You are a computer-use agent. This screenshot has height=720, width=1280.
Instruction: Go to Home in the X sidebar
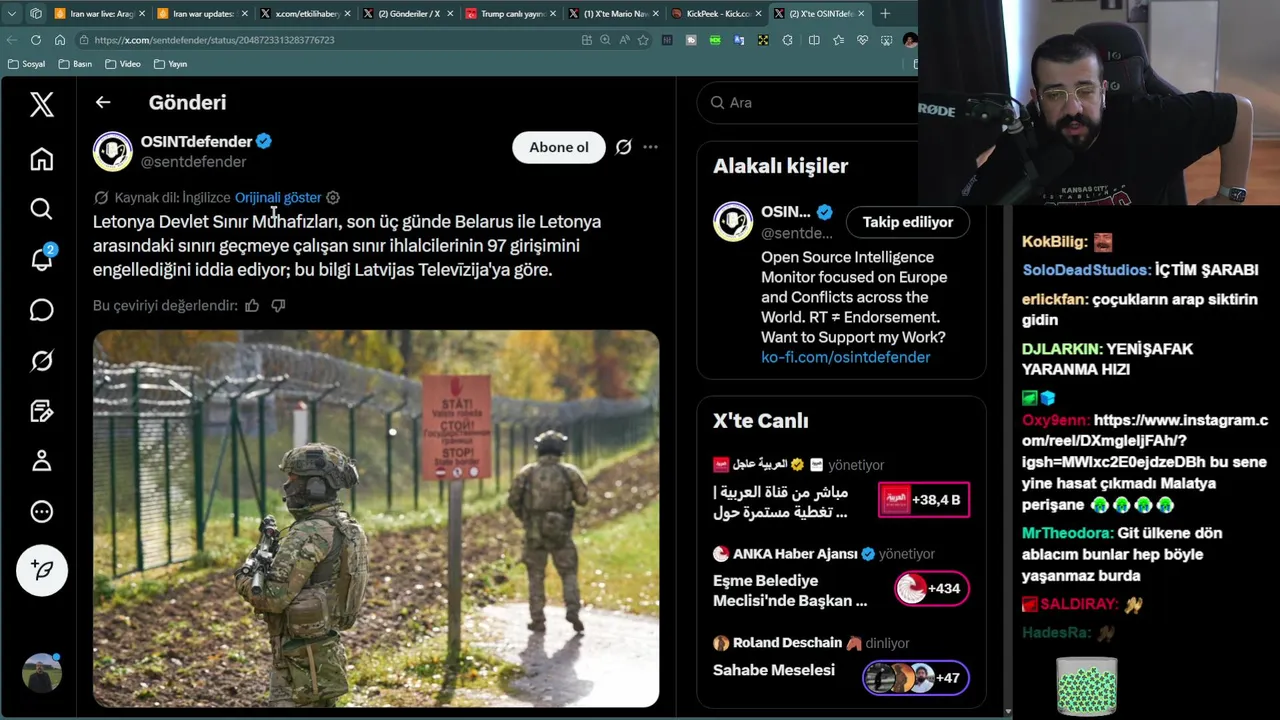pos(41,159)
